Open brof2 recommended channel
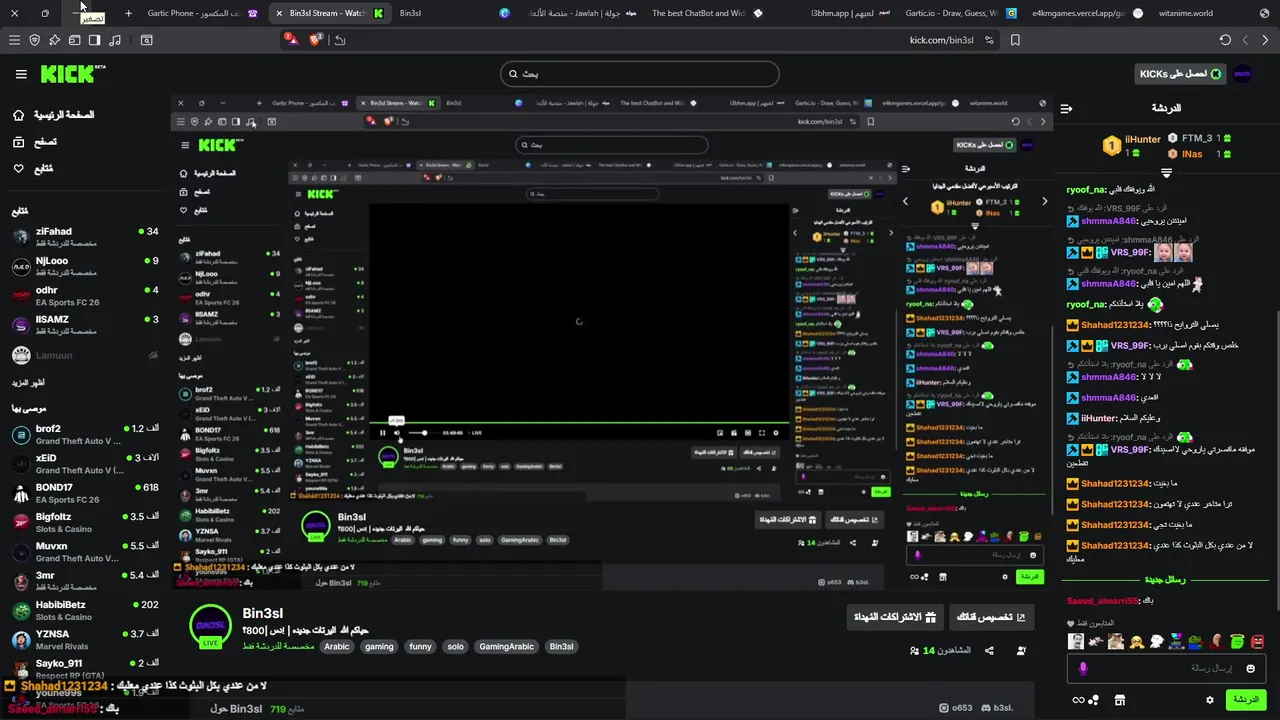 click(x=84, y=434)
